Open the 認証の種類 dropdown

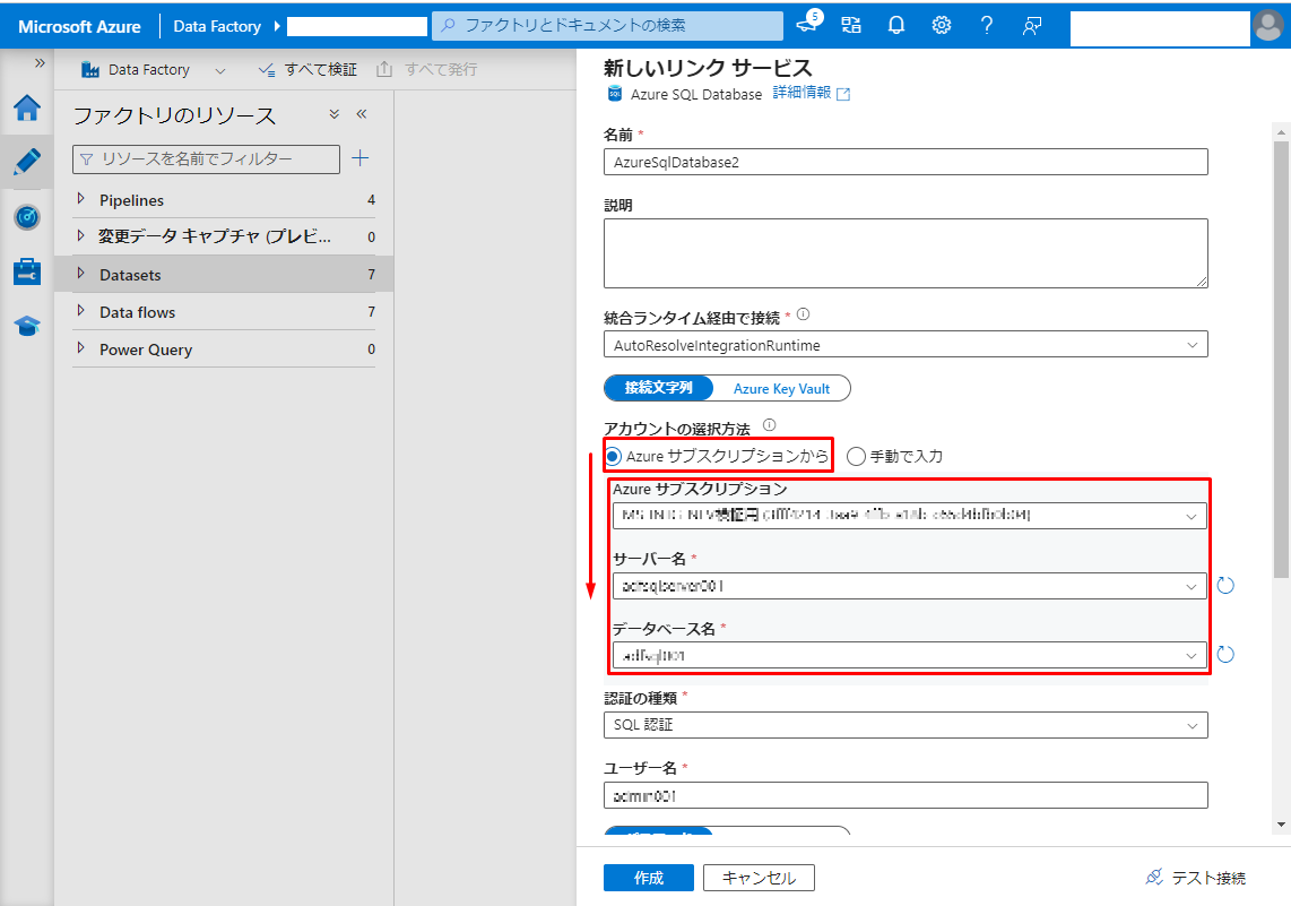(x=905, y=725)
